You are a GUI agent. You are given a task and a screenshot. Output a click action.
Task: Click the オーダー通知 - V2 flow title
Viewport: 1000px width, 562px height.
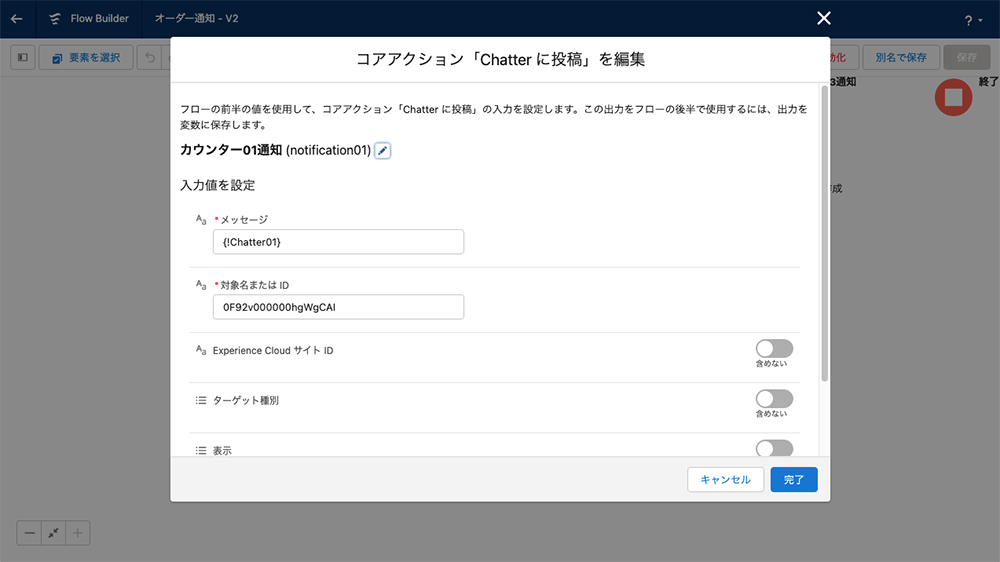(196, 18)
